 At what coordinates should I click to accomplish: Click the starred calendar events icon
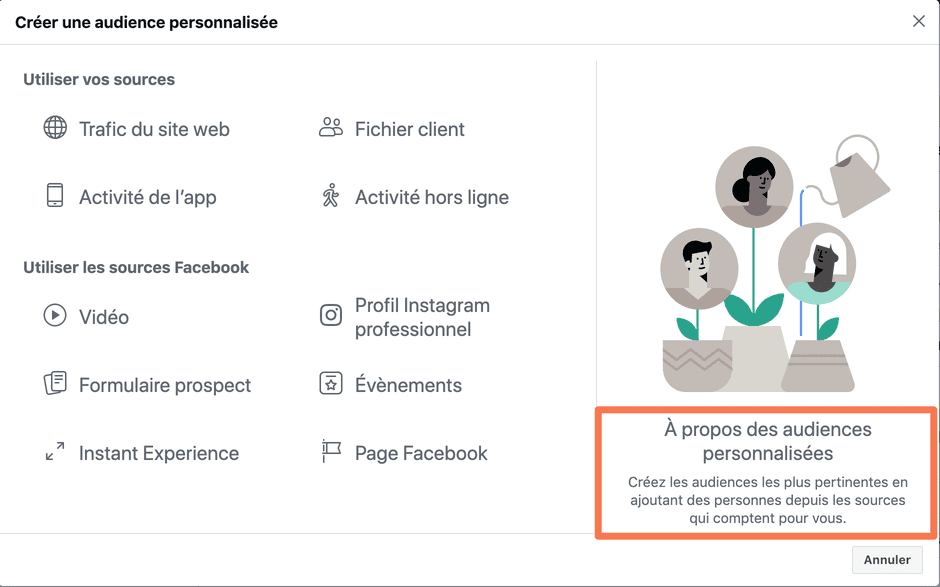[330, 384]
